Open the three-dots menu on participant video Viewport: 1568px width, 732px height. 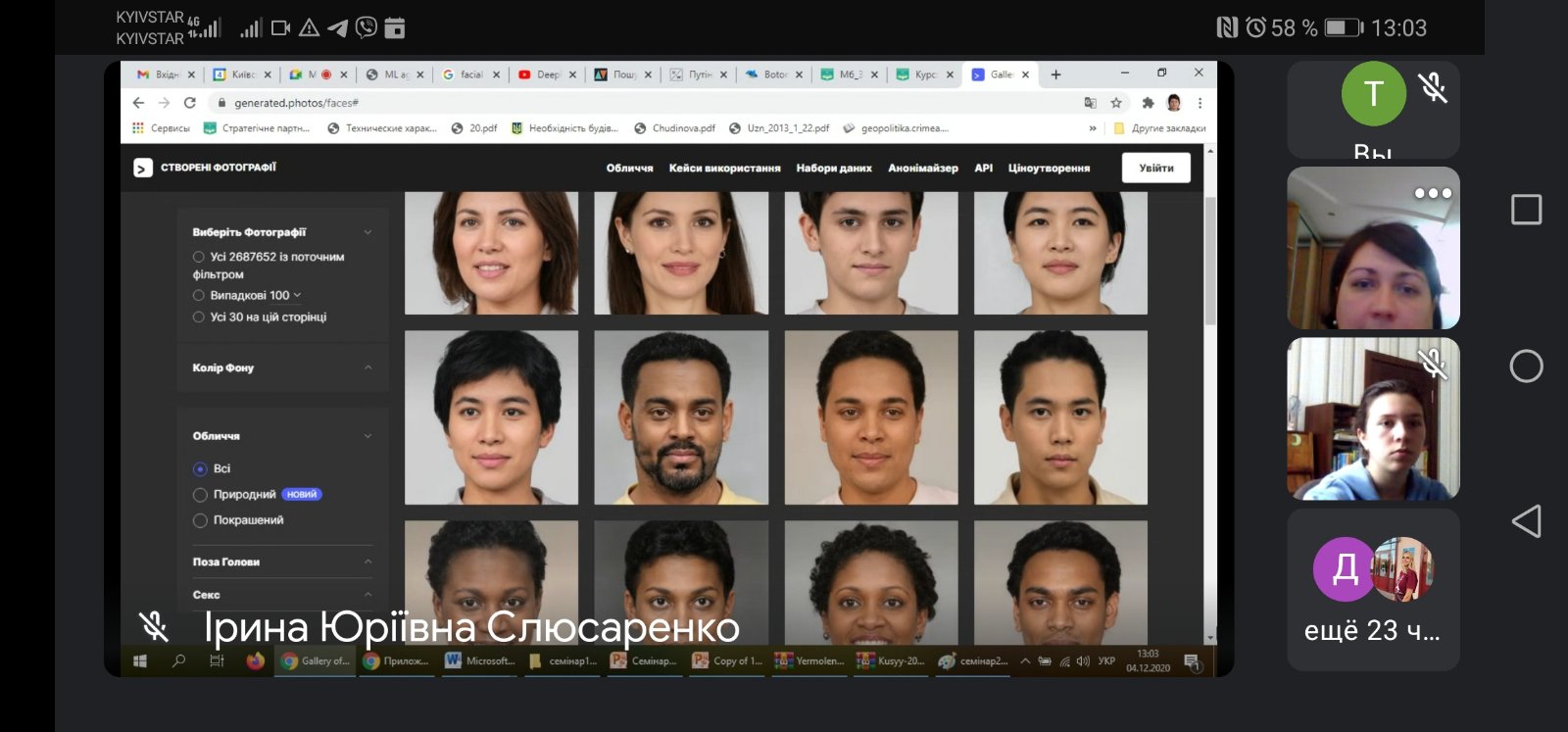click(1432, 193)
